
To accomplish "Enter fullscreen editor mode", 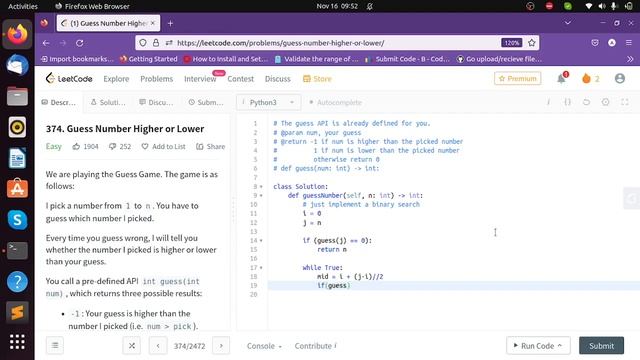I will tap(624, 102).
